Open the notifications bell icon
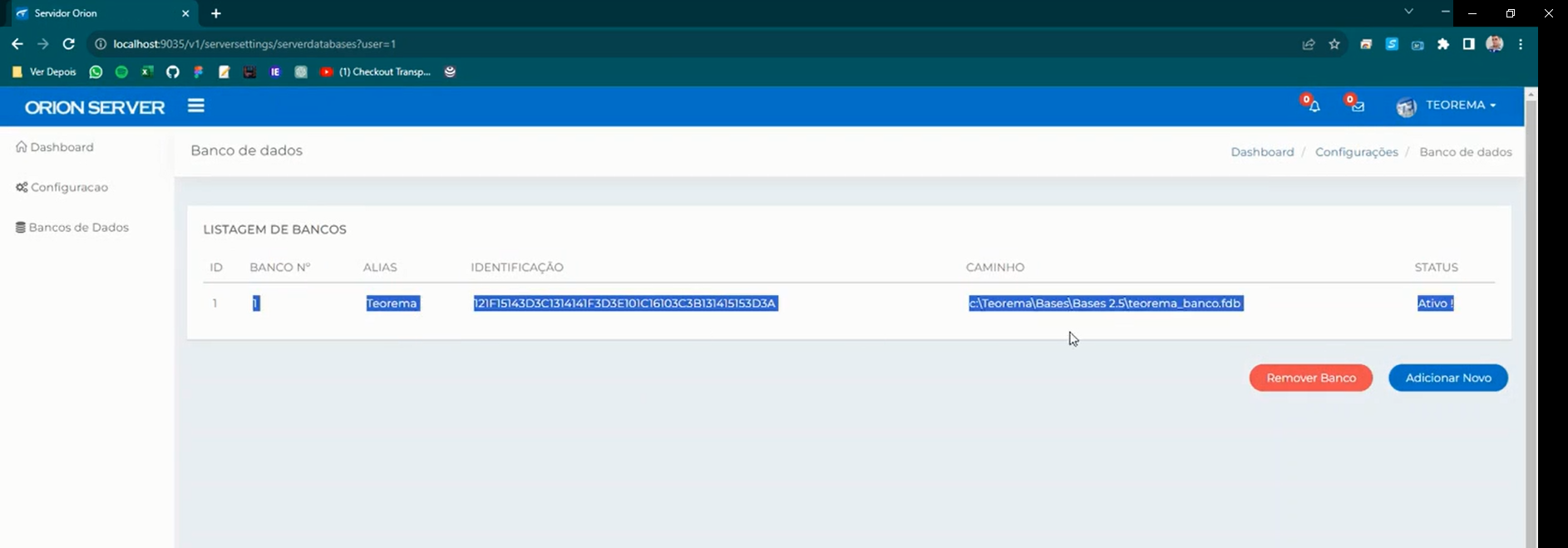The image size is (1568, 548). pyautogui.click(x=1314, y=106)
